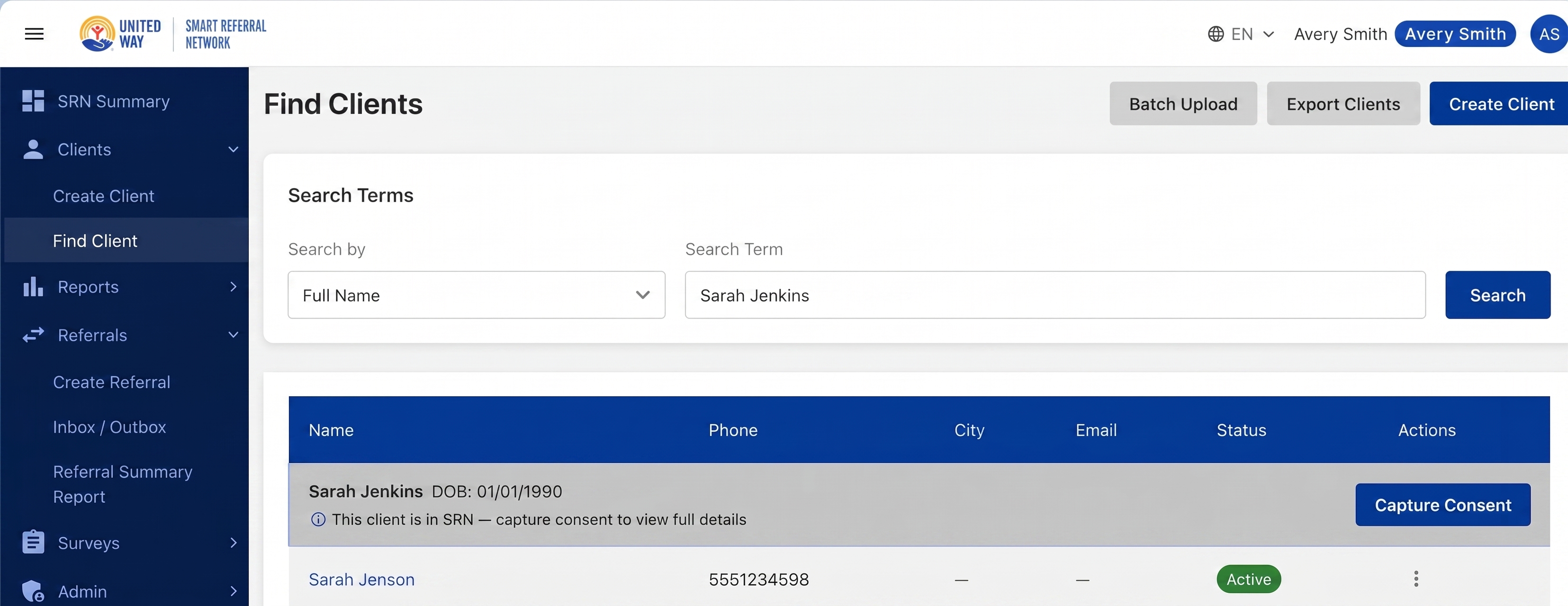This screenshot has height=606, width=1568.
Task: Click the Name column header
Action: [x=331, y=430]
